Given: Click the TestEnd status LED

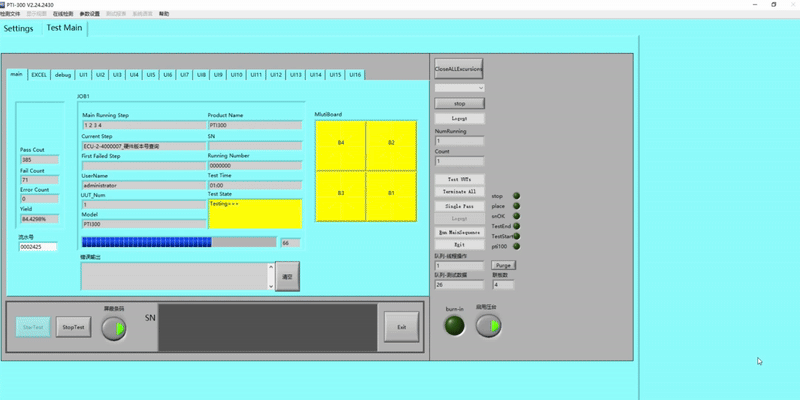Looking at the screenshot, I should [517, 226].
